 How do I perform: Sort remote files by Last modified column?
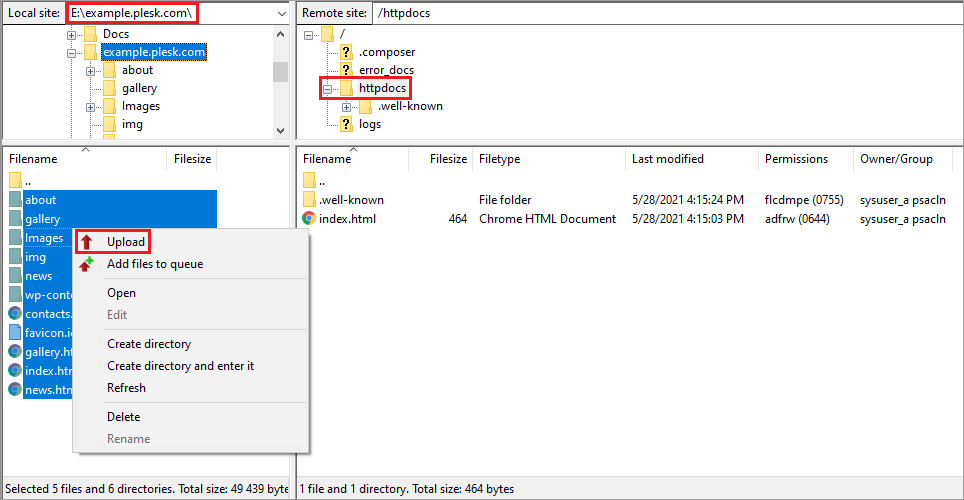tap(668, 159)
